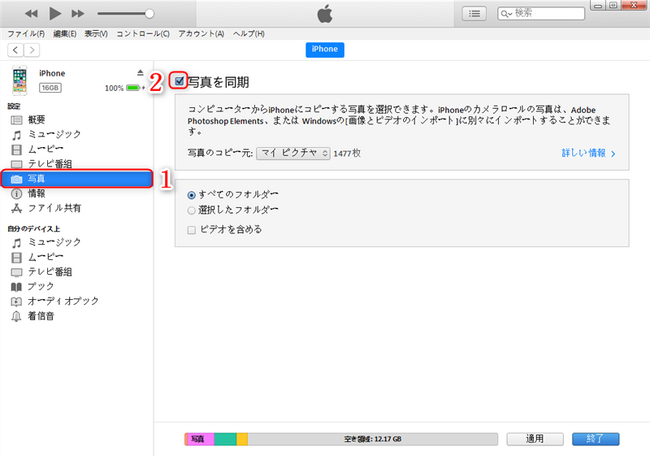Image resolution: width=650 pixels, height=456 pixels.
Task: Click the book icon beside ブック
Action: click(16, 287)
